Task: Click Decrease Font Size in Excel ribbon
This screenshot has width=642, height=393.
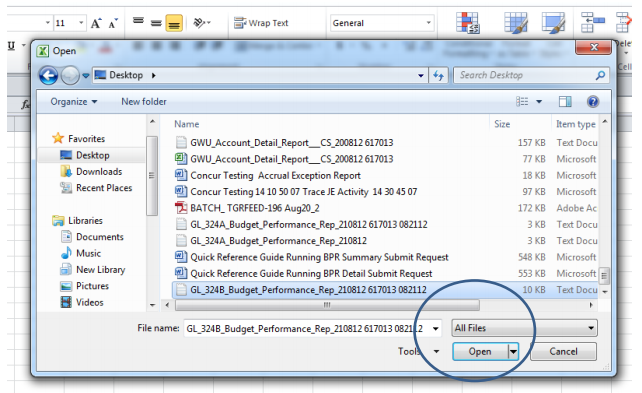Action: point(113,23)
